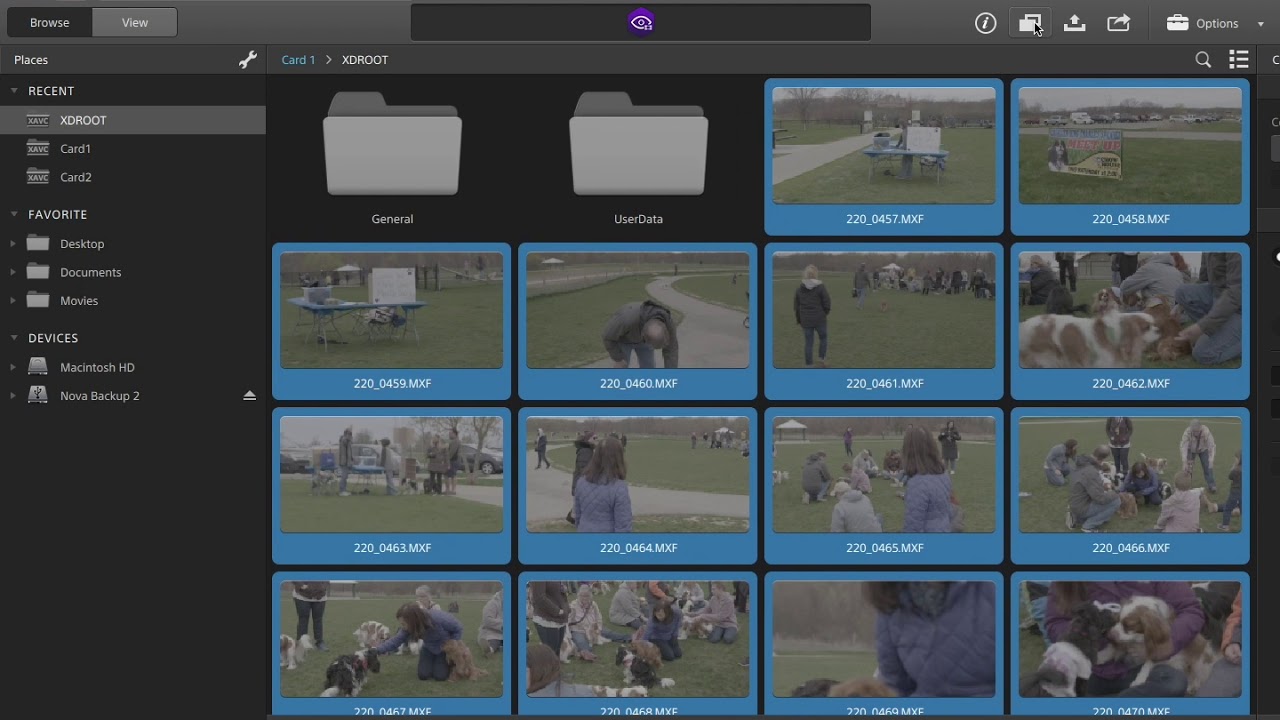
Task: Expand the Movies favorite folder
Action: coord(13,301)
